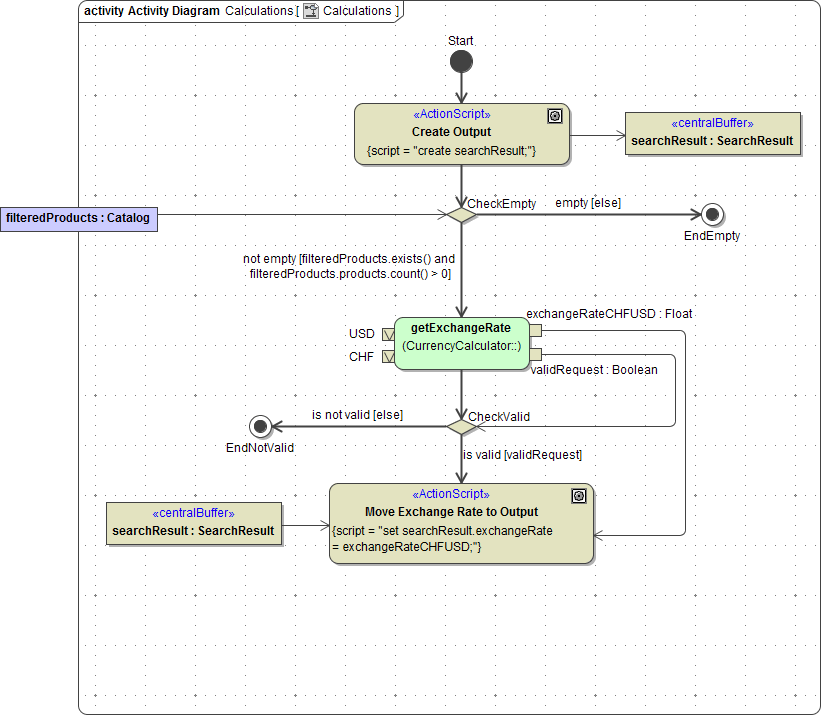Viewport: 821px width, 715px height.
Task: Select the top-right searchResult central buffer
Action: pyautogui.click(x=712, y=134)
